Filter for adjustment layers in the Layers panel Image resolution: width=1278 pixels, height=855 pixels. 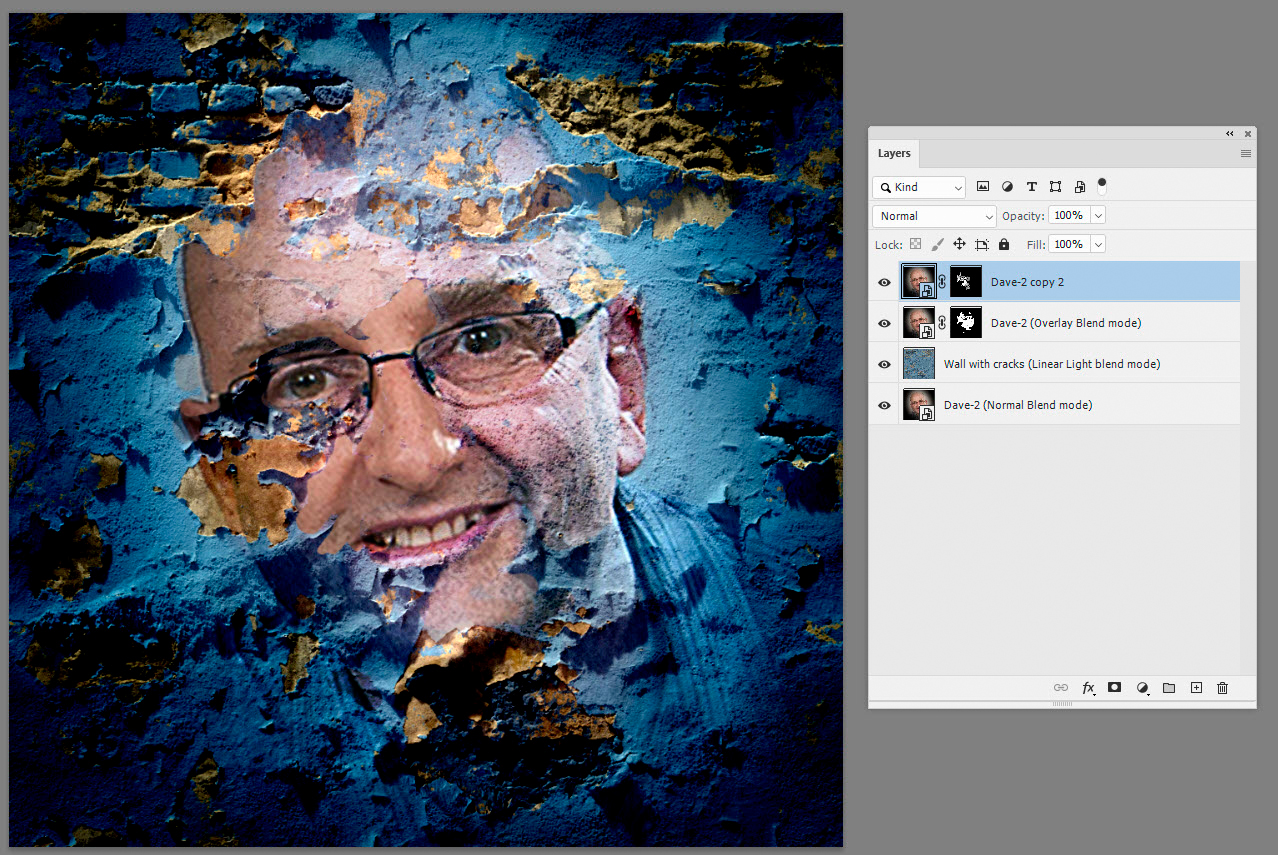(1007, 186)
